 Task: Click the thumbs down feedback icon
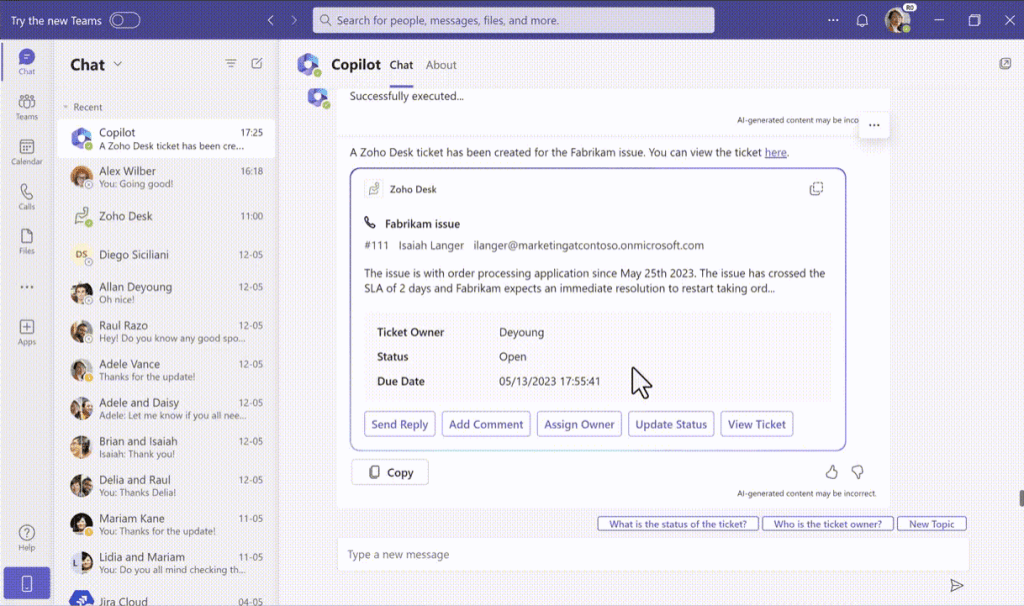point(856,472)
